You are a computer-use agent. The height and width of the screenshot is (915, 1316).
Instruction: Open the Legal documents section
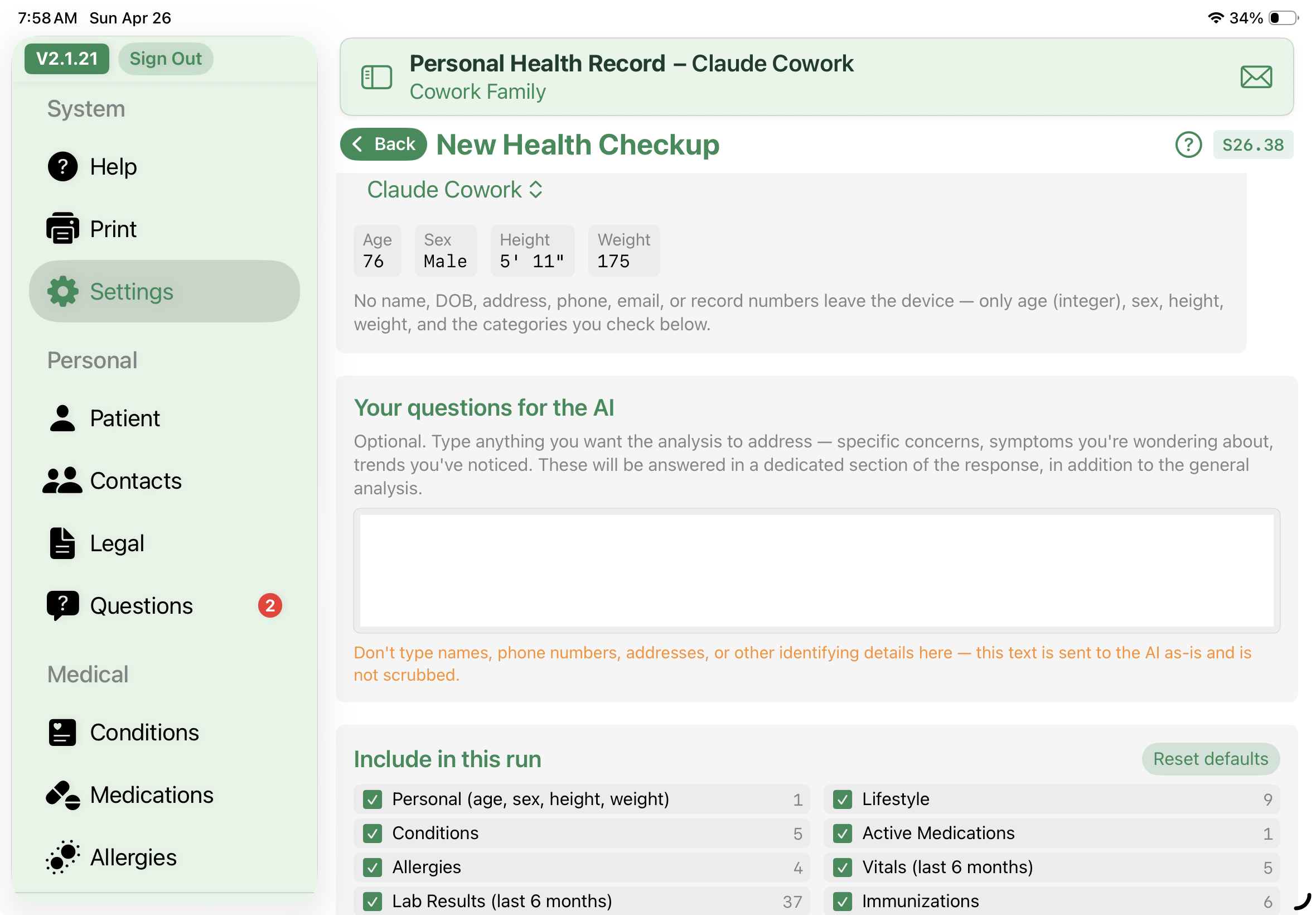(x=164, y=543)
